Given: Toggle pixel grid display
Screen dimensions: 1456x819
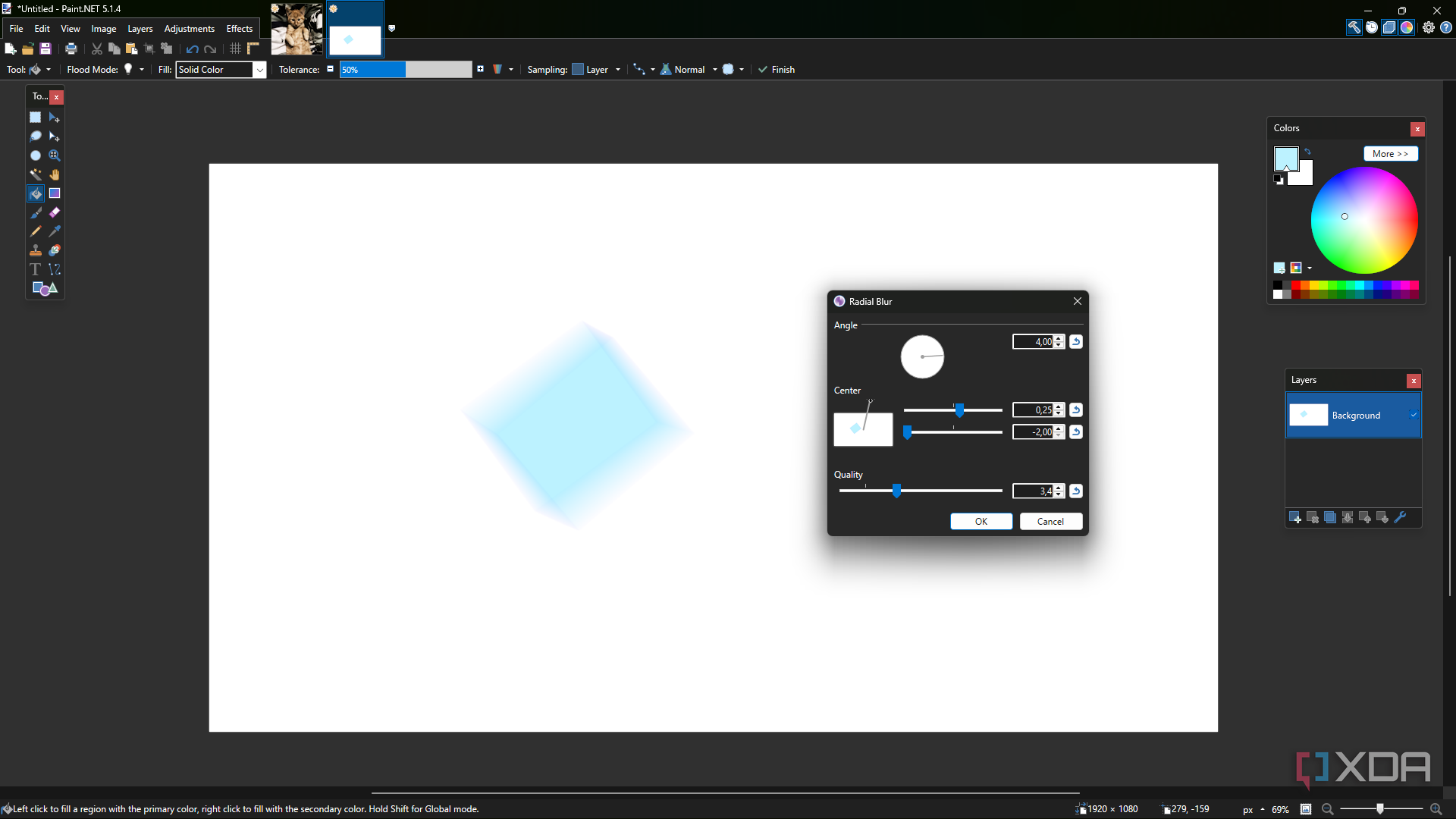Looking at the screenshot, I should point(236,49).
